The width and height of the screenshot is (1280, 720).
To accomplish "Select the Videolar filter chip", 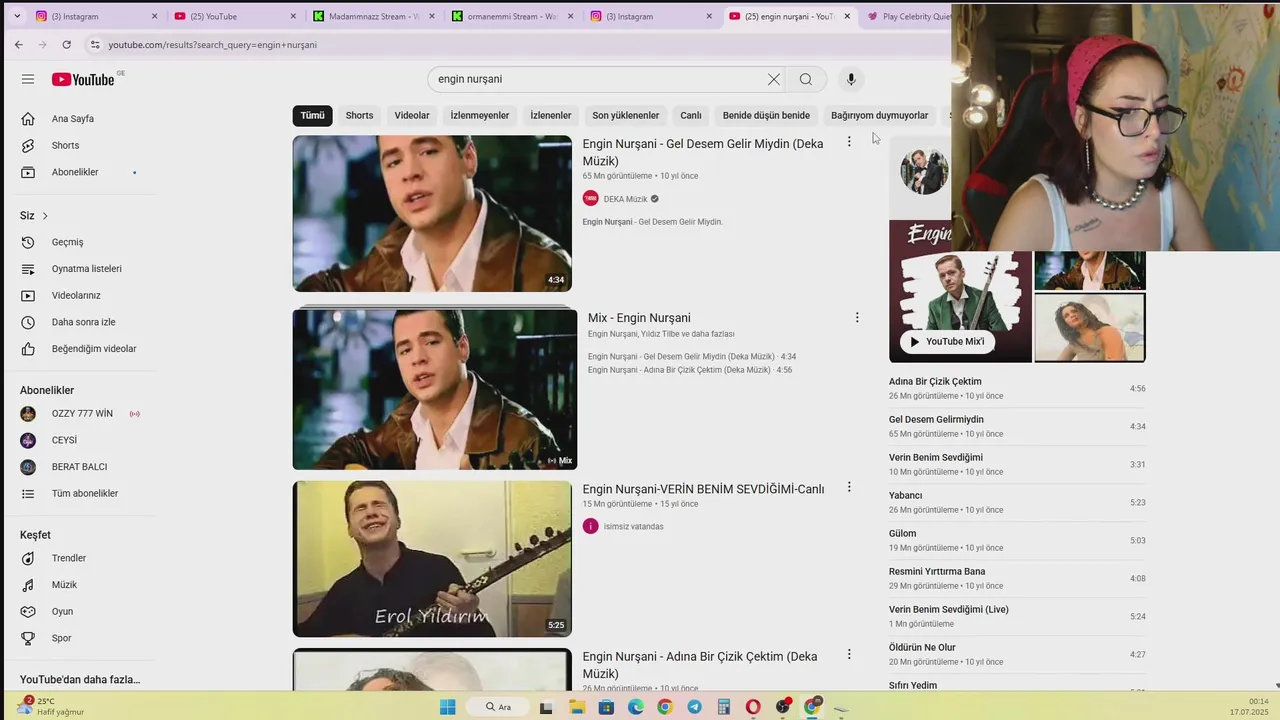I will [x=412, y=116].
